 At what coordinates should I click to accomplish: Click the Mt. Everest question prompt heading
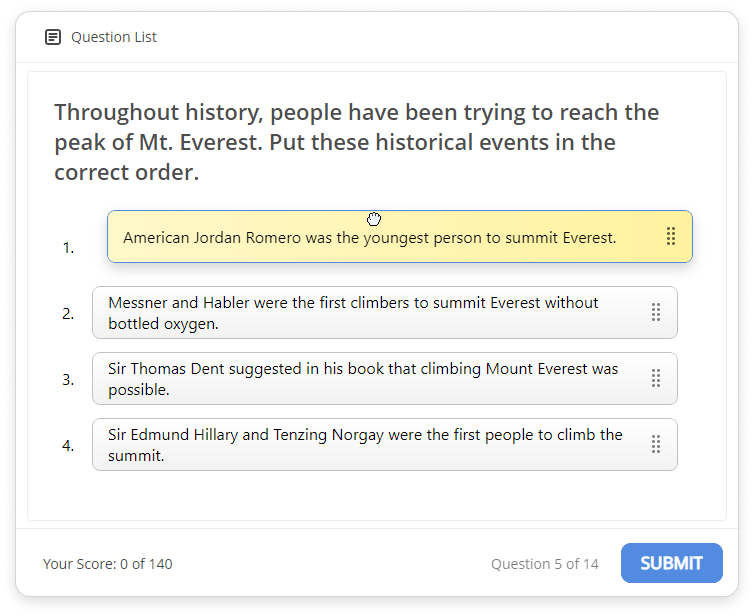[x=356, y=142]
